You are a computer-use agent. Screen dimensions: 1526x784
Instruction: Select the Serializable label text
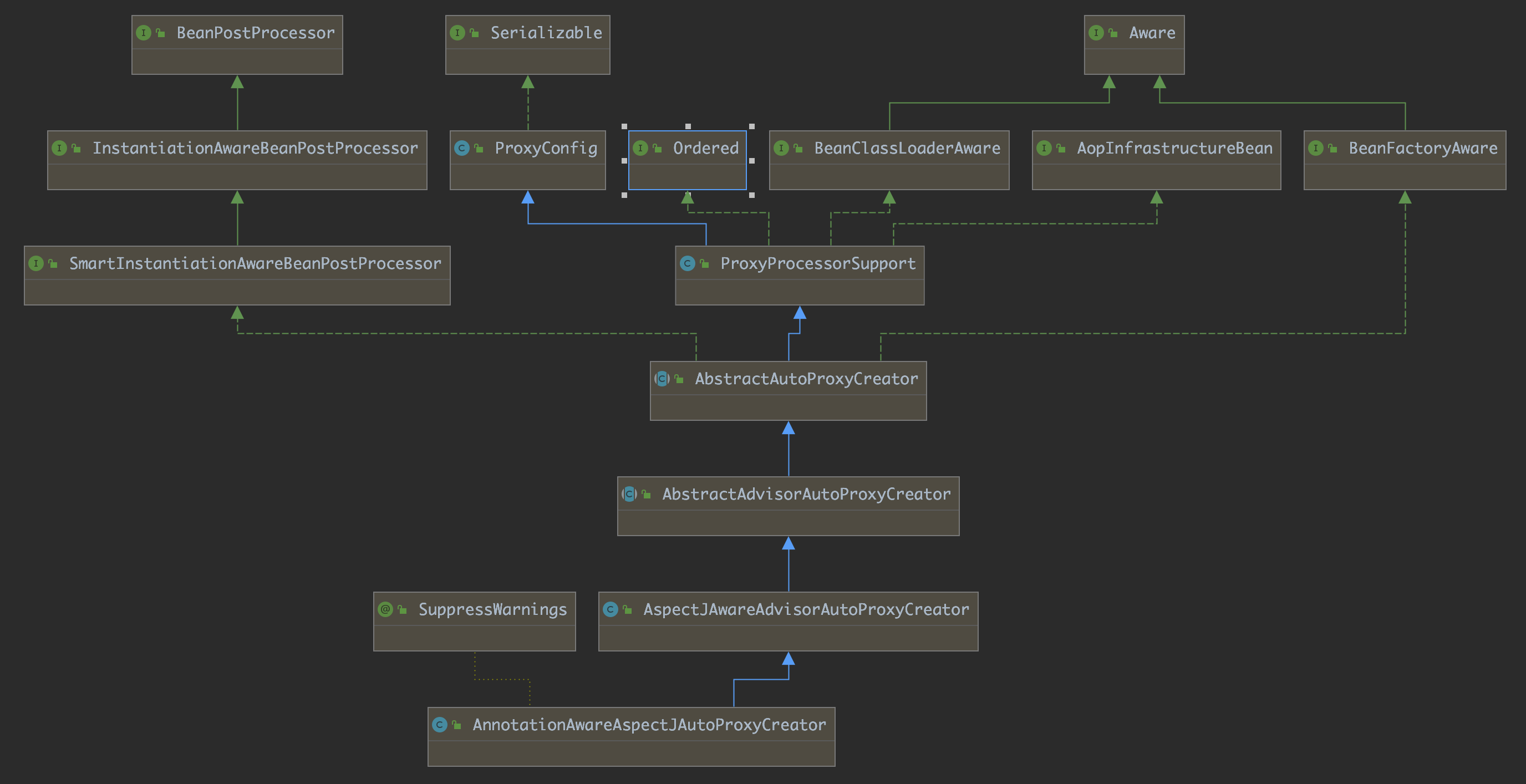pos(546,33)
